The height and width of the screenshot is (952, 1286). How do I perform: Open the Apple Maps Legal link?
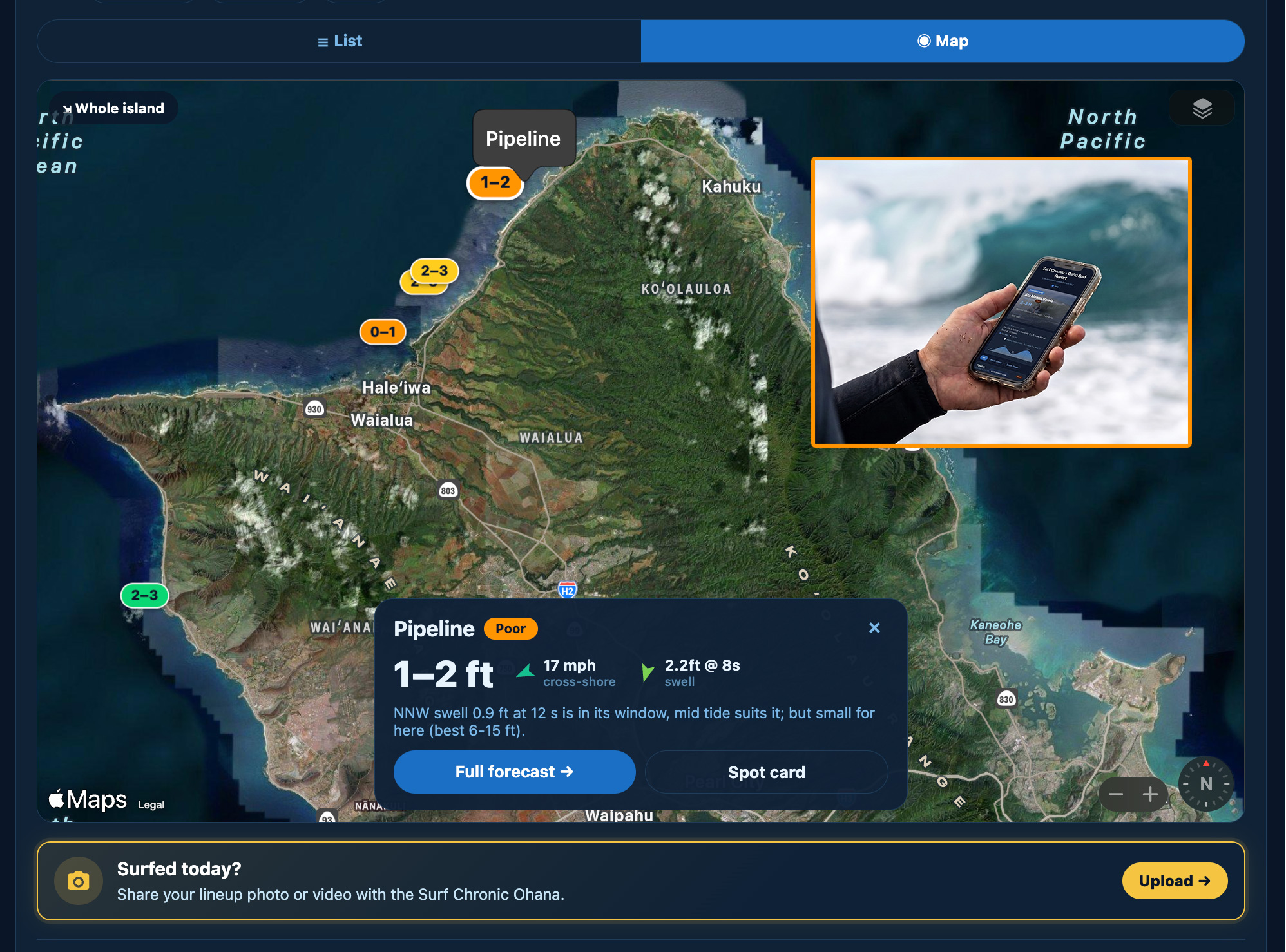click(151, 804)
